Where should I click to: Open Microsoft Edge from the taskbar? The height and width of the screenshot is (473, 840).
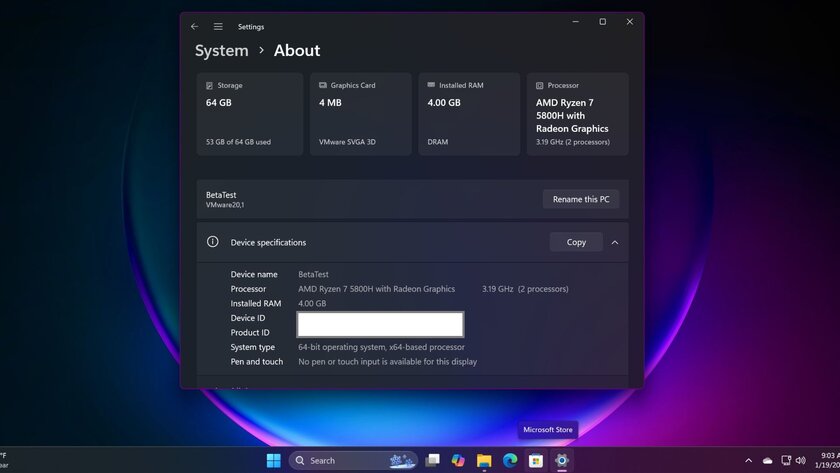(510, 460)
